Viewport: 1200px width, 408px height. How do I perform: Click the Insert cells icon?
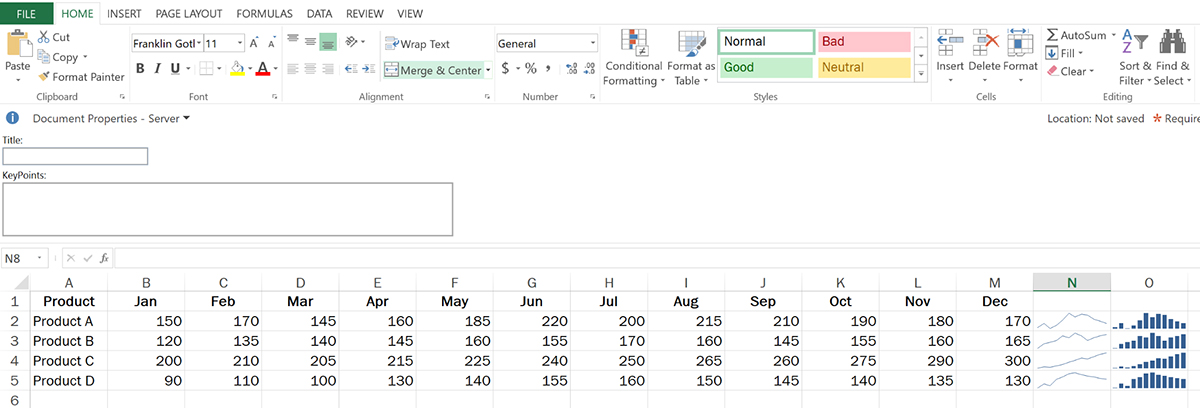950,42
